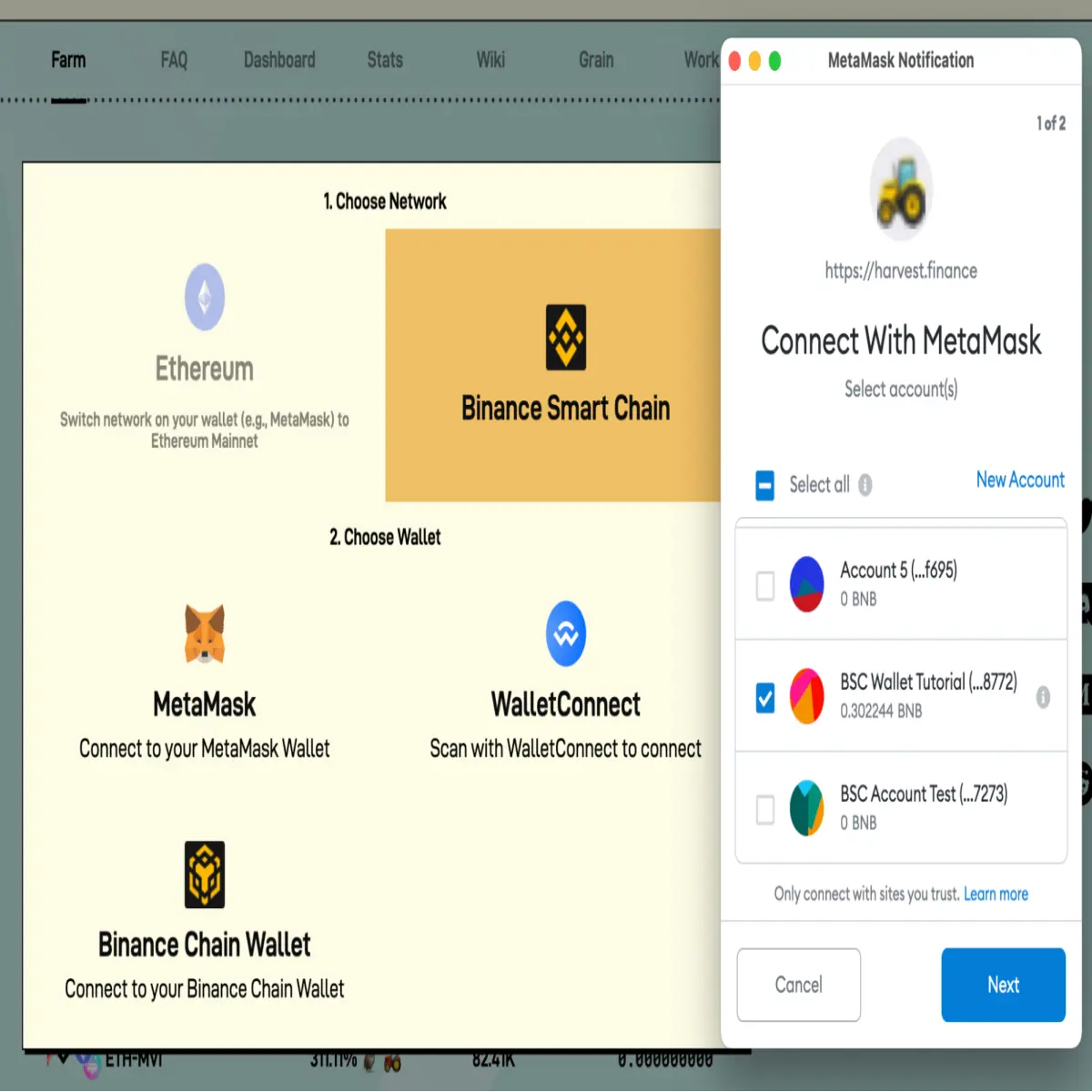The height and width of the screenshot is (1092, 1092).
Task: Switch to the Dashboard tab
Action: 279,60
